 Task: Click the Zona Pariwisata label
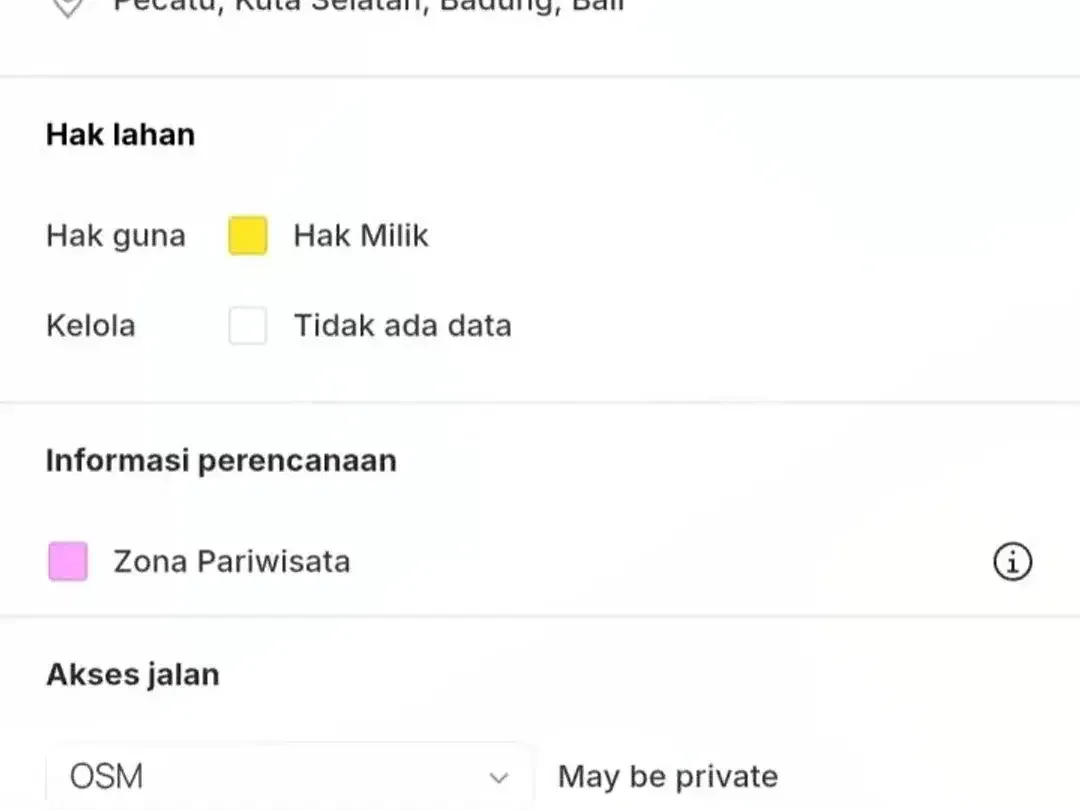click(232, 561)
